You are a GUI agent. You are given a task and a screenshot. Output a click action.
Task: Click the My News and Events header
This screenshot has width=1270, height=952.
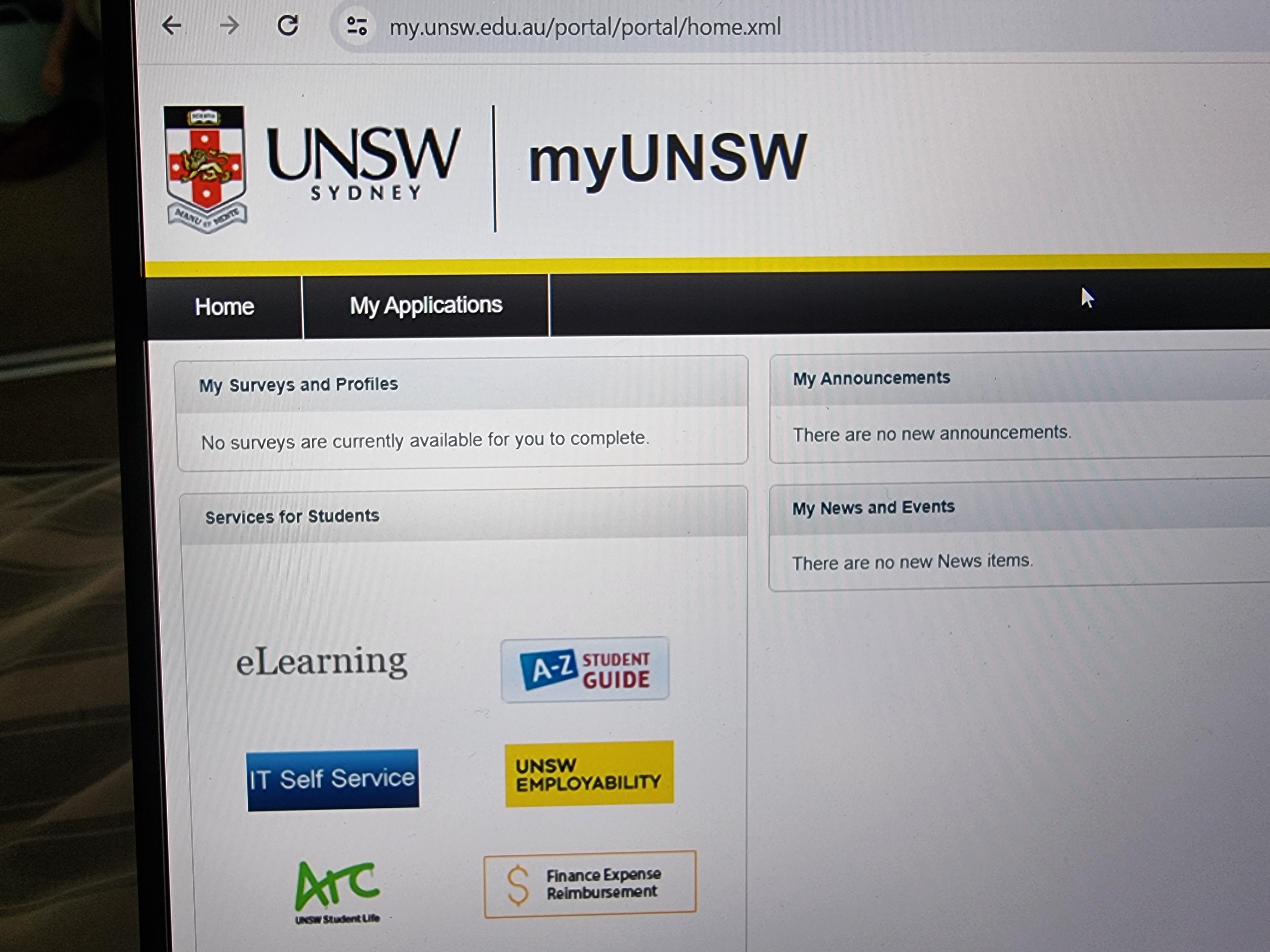pyautogui.click(x=1020, y=507)
